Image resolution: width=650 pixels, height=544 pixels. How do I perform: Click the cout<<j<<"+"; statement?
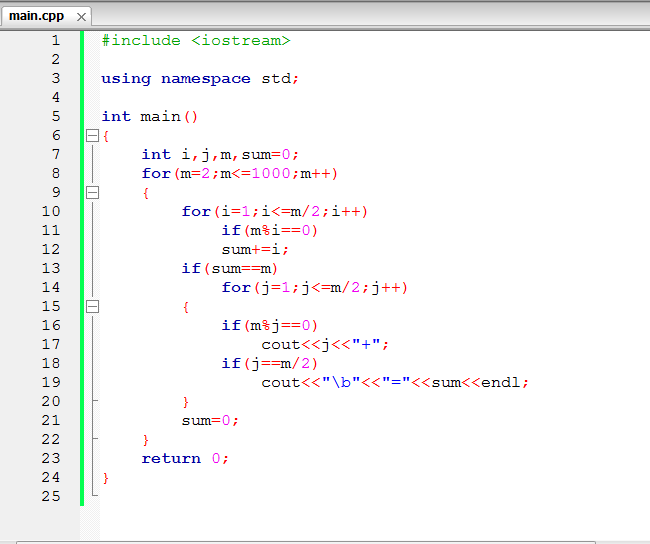click(325, 345)
